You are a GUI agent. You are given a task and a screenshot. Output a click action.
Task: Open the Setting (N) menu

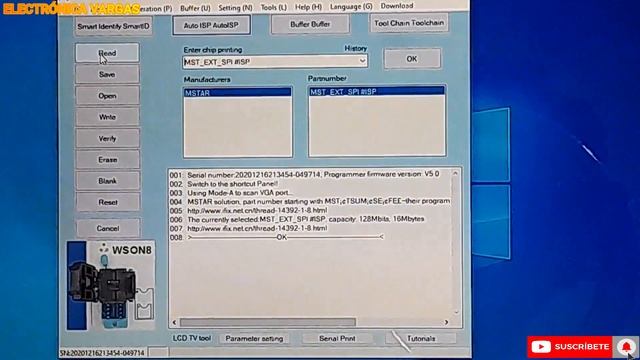point(235,7)
